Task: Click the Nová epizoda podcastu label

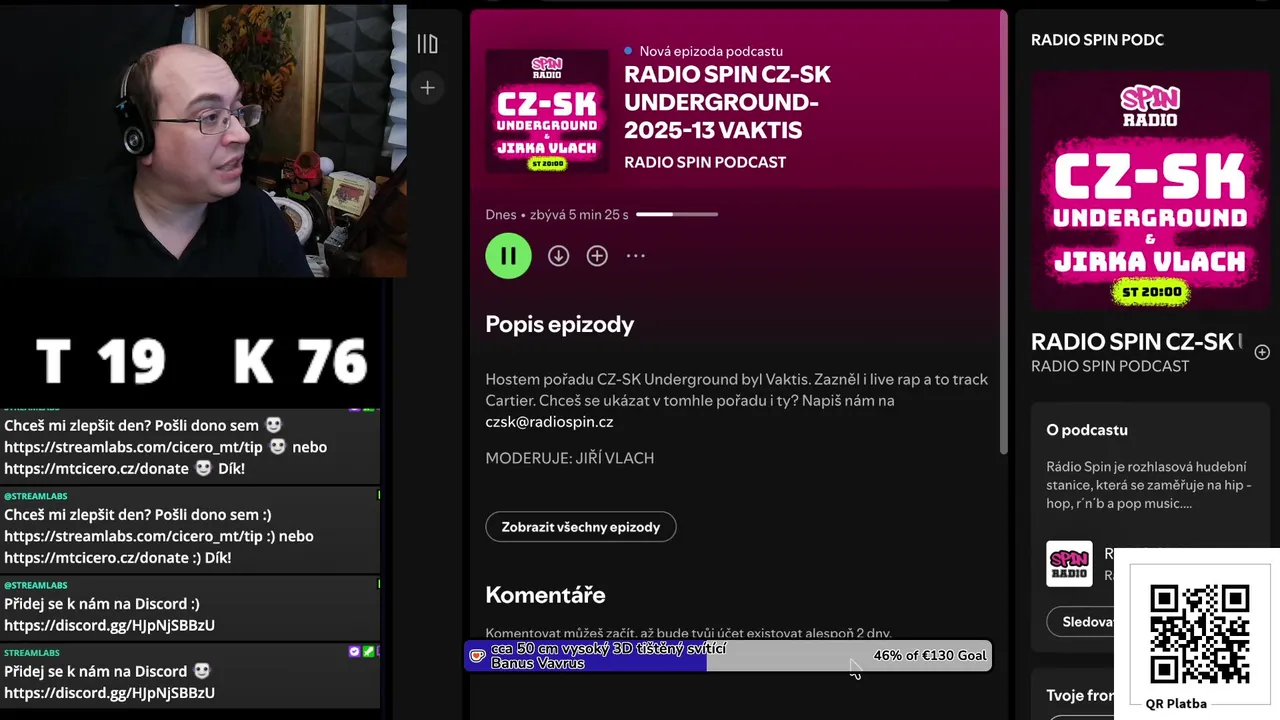Action: 711,51
